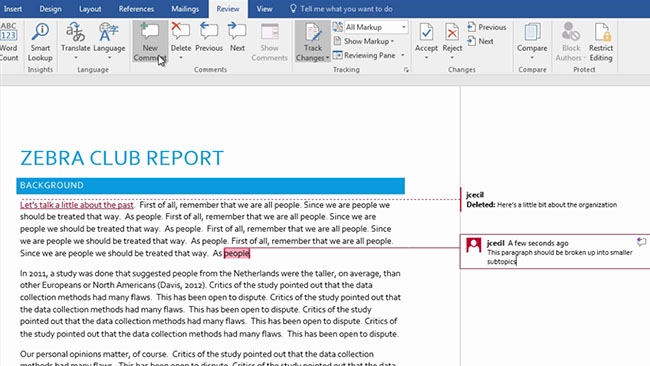
Task: Click the Reject change icon
Action: tap(452, 32)
